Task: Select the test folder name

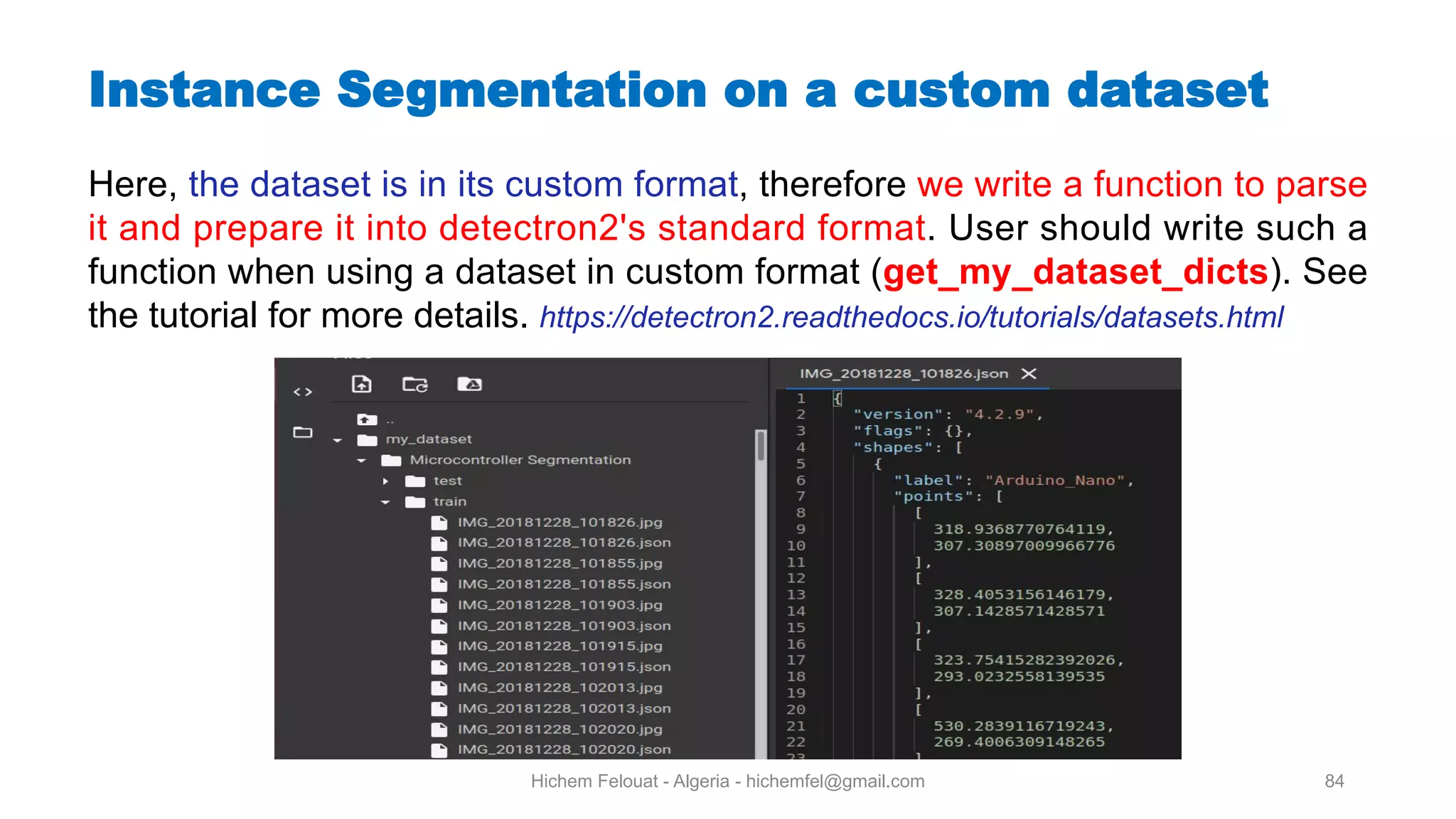Action: tap(447, 481)
